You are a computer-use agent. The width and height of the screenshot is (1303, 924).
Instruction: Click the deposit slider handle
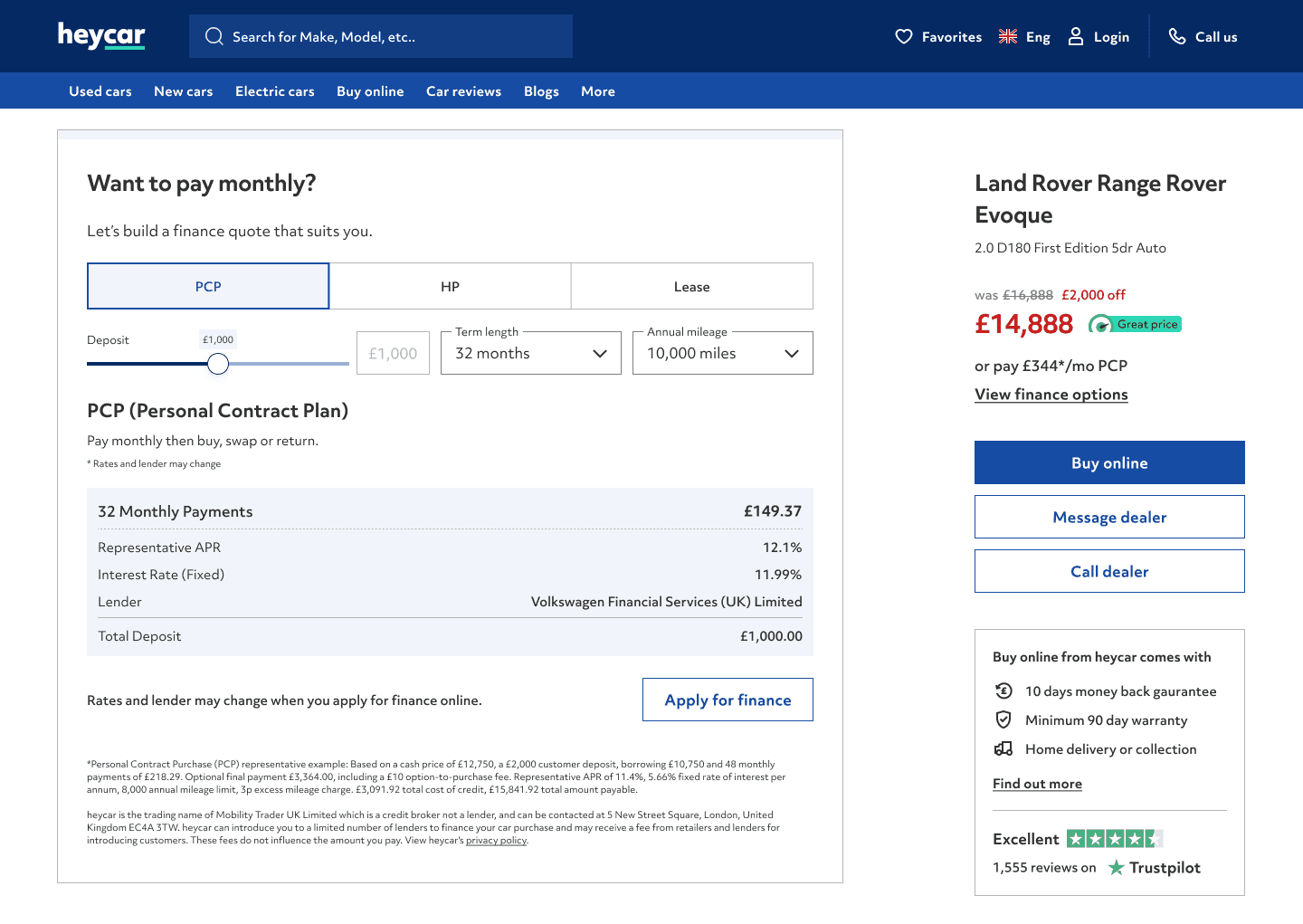218,364
